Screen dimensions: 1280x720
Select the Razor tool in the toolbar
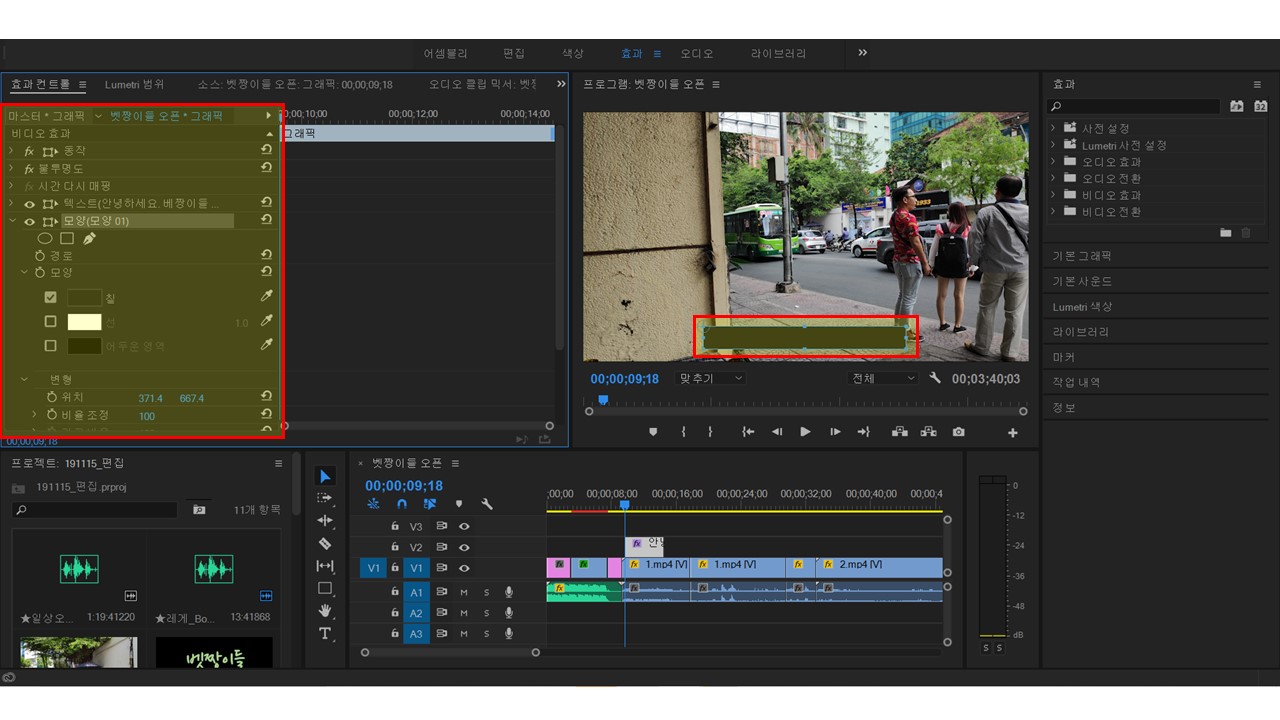point(325,543)
